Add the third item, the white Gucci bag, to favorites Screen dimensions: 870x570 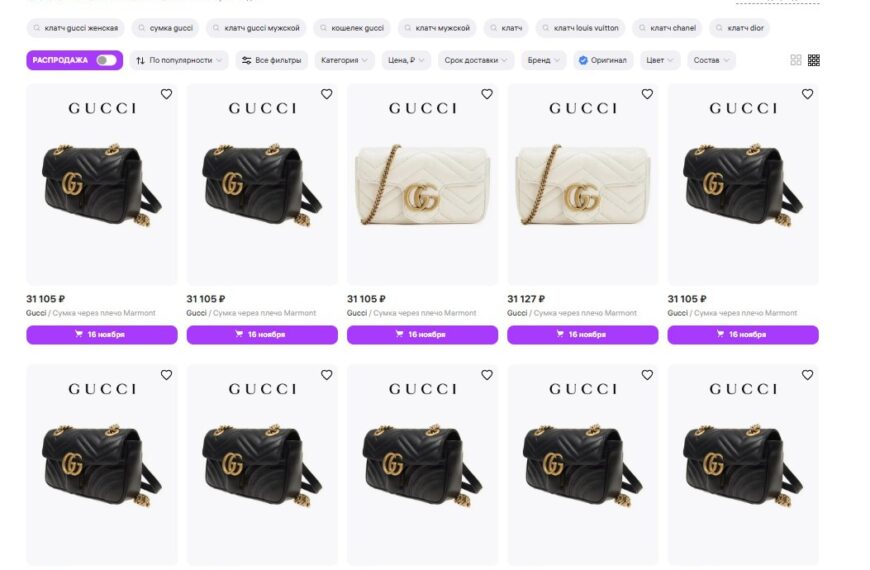point(487,94)
